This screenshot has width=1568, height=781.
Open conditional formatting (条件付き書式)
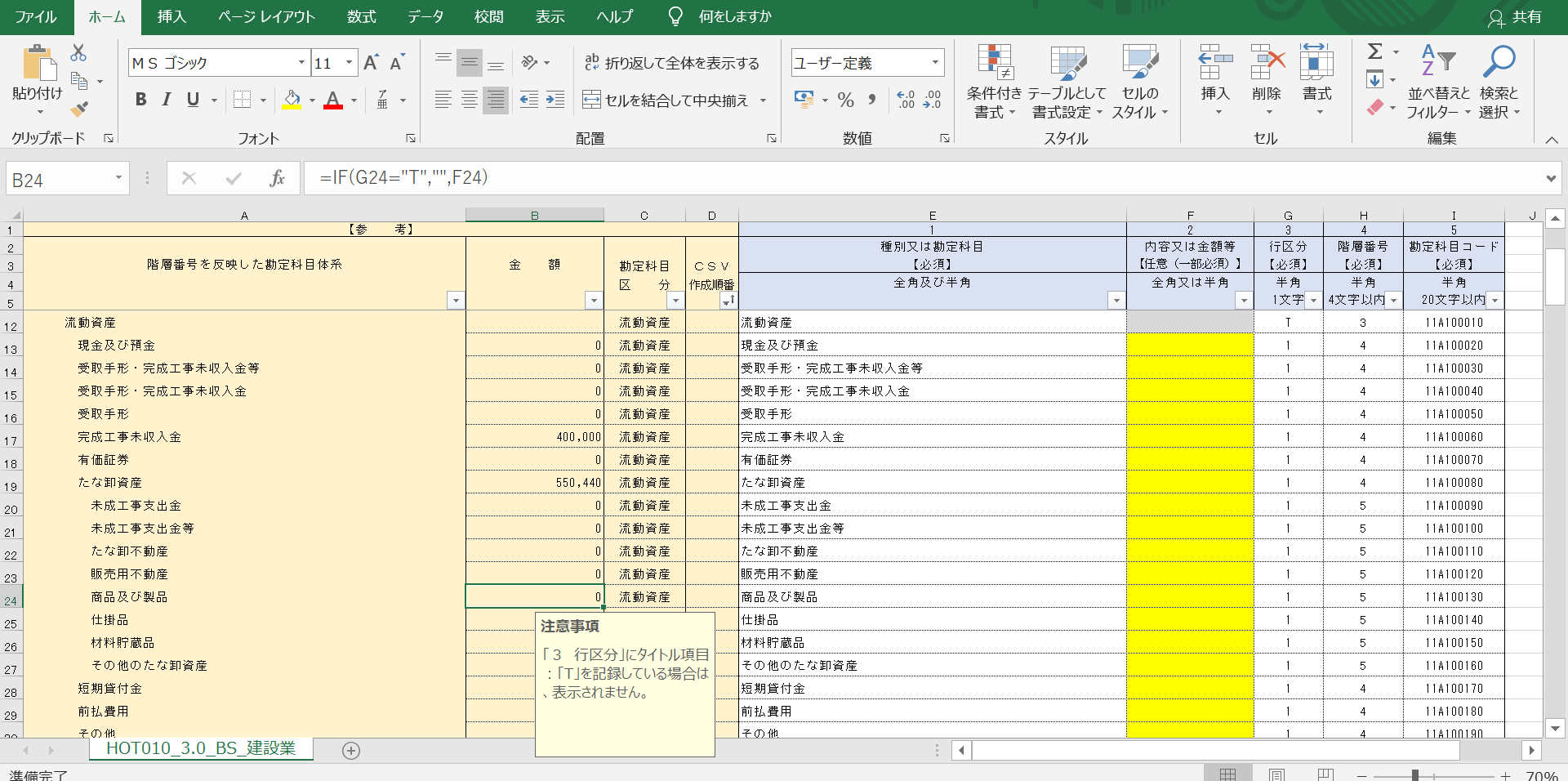click(x=994, y=82)
